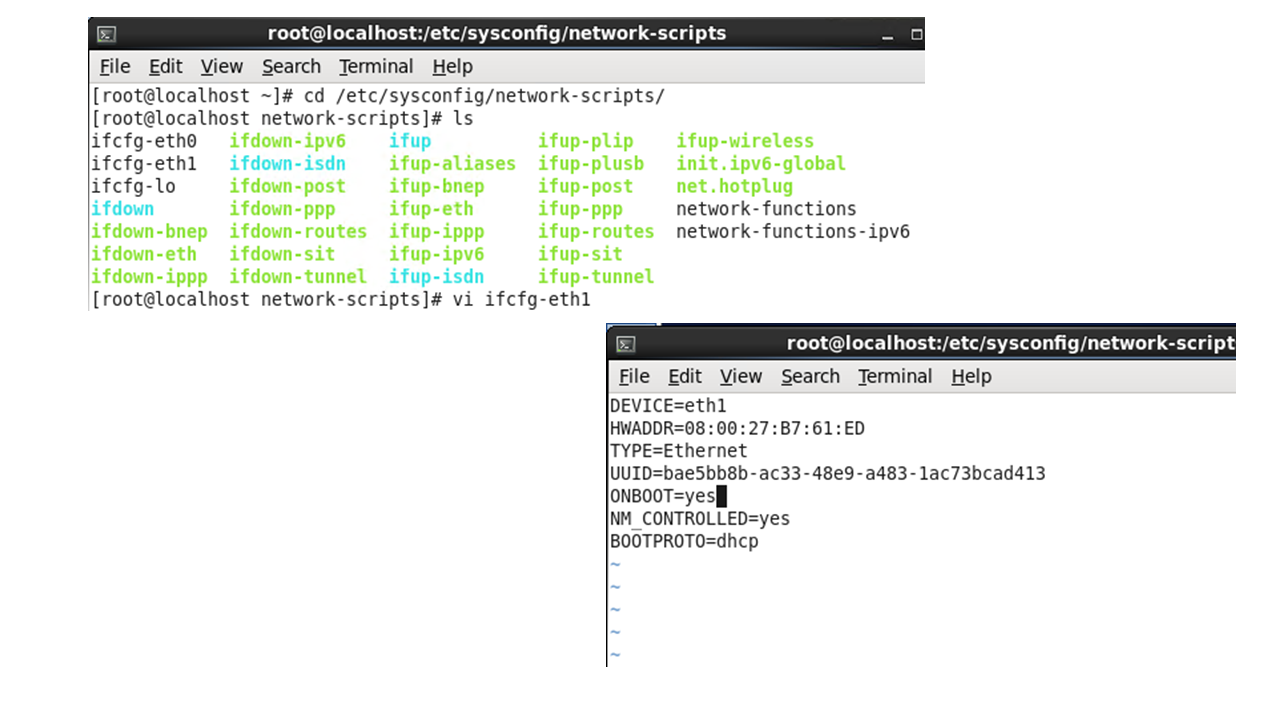1280x720 pixels.
Task: Open the Edit menu in the upper terminal
Action: [165, 67]
